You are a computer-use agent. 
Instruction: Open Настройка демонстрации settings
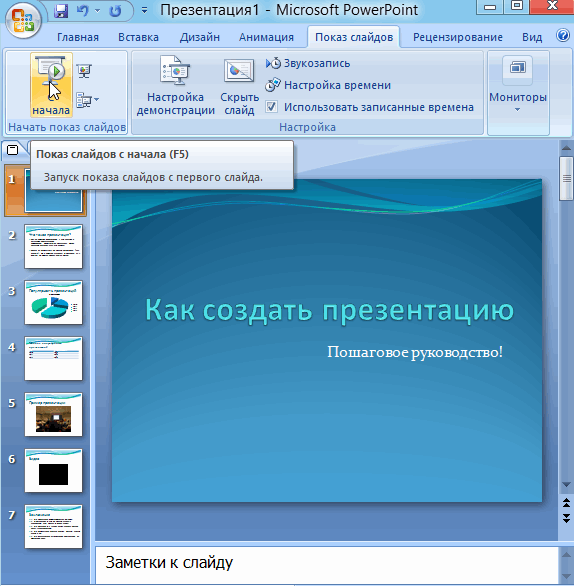tap(175, 86)
